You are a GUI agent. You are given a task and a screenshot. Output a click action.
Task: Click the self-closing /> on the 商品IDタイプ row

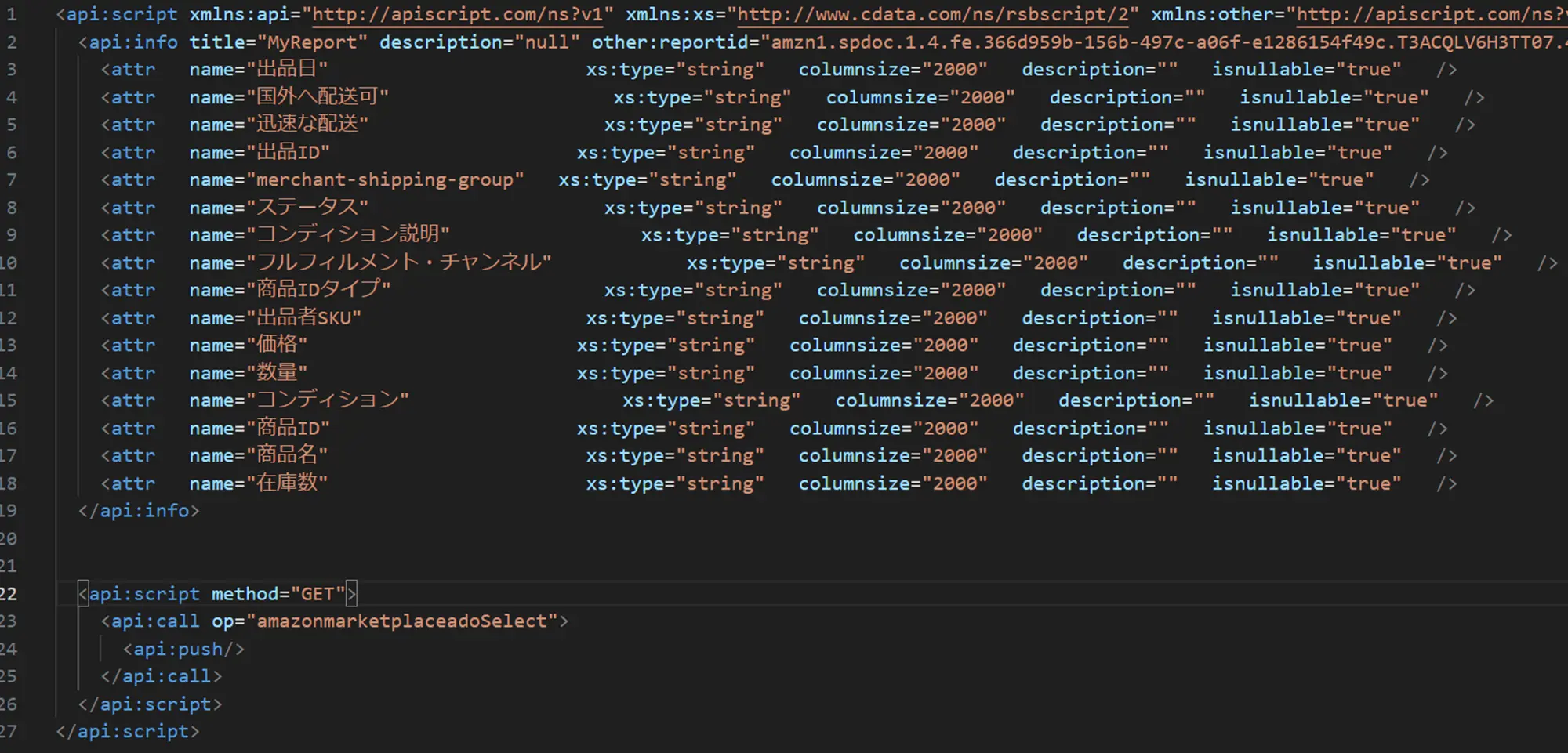1465,290
